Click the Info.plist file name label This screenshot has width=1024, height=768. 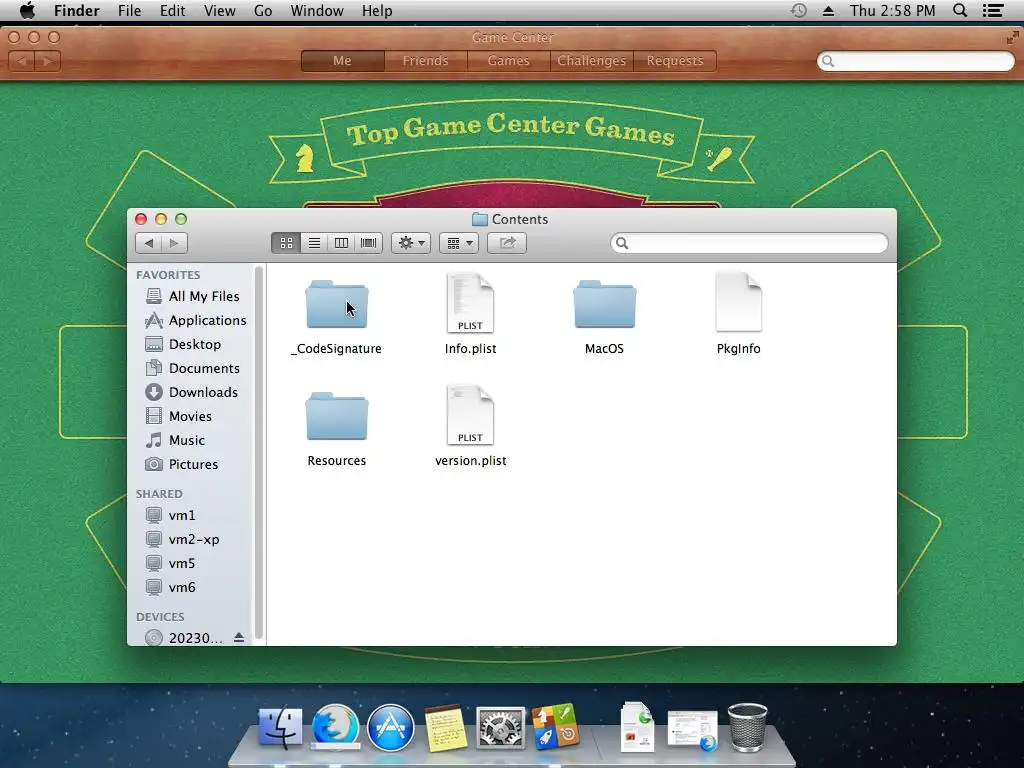click(x=470, y=349)
